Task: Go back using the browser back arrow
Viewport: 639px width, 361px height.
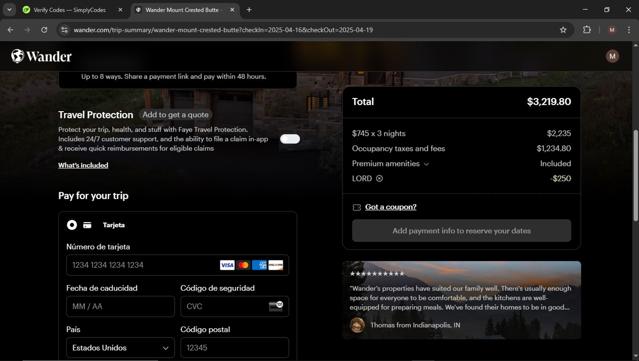Action: pos(11,30)
